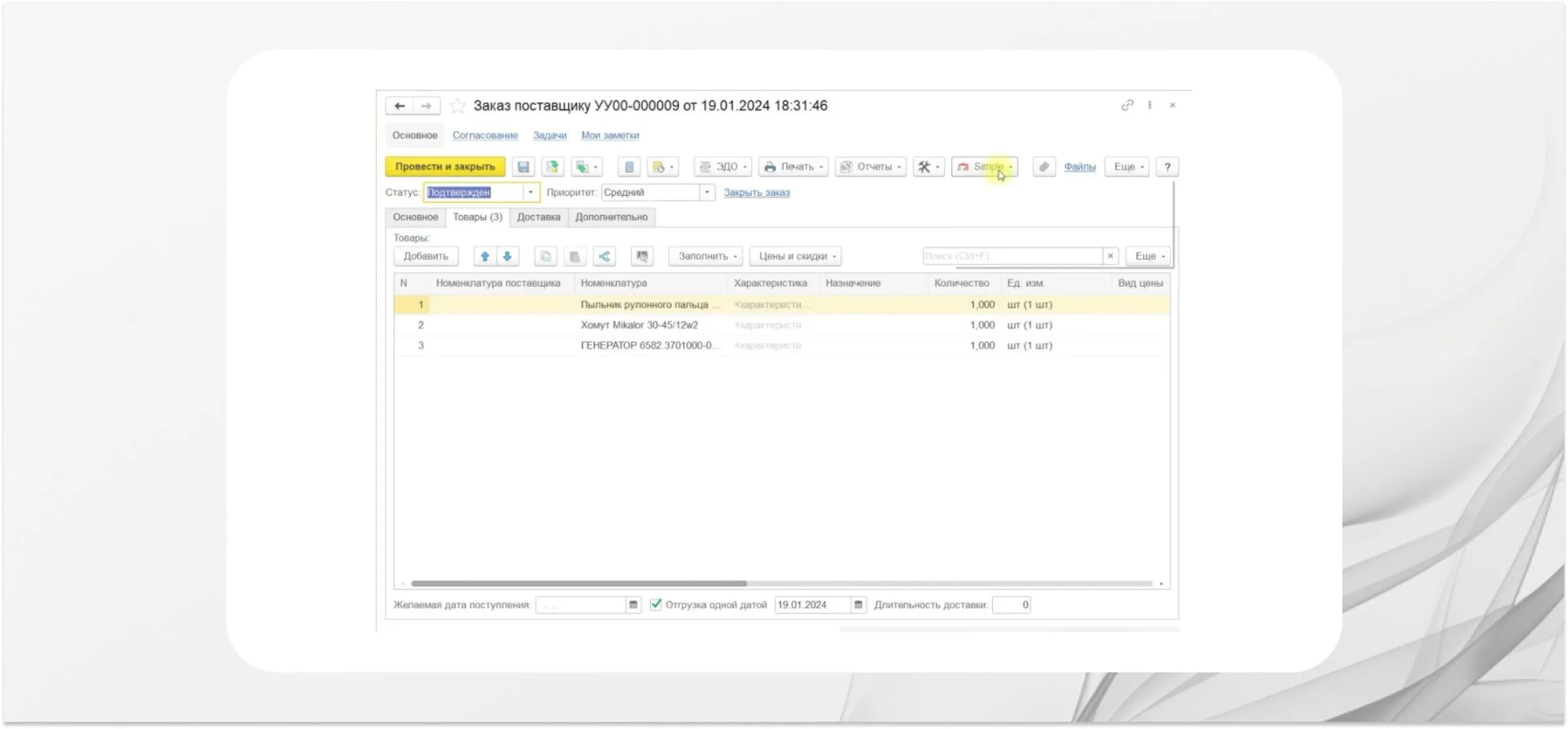Expand the Статус dropdown arrow
Image resolution: width=1568 pixels, height=729 pixels.
531,193
